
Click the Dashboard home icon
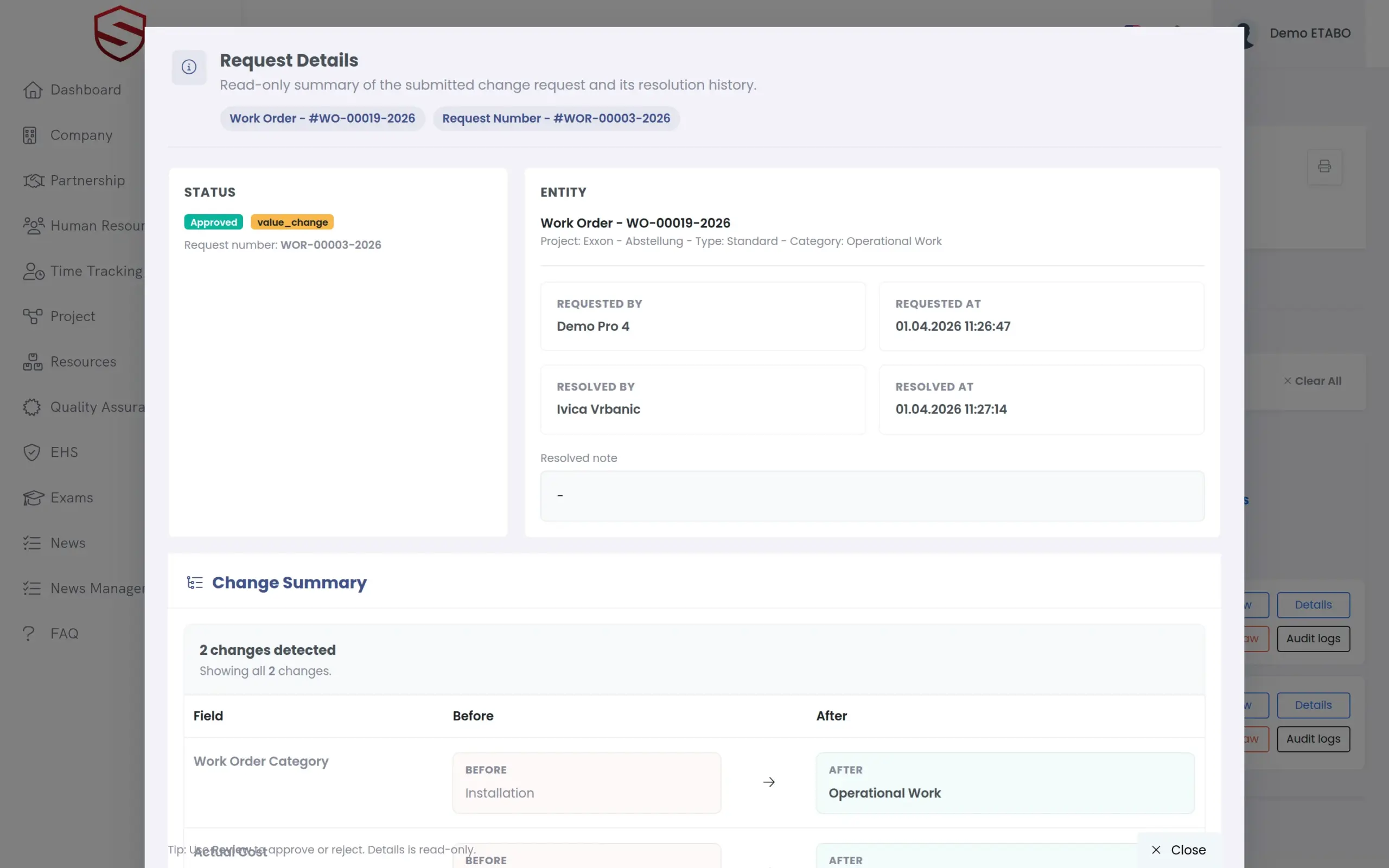tap(33, 90)
